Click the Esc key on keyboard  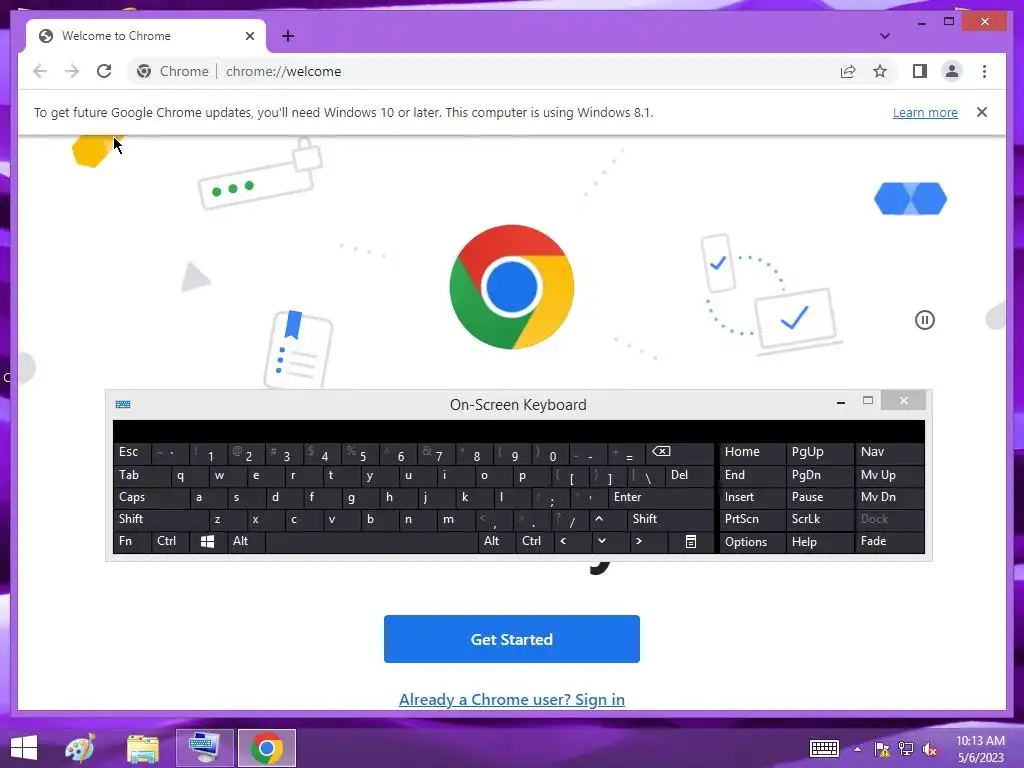132,453
